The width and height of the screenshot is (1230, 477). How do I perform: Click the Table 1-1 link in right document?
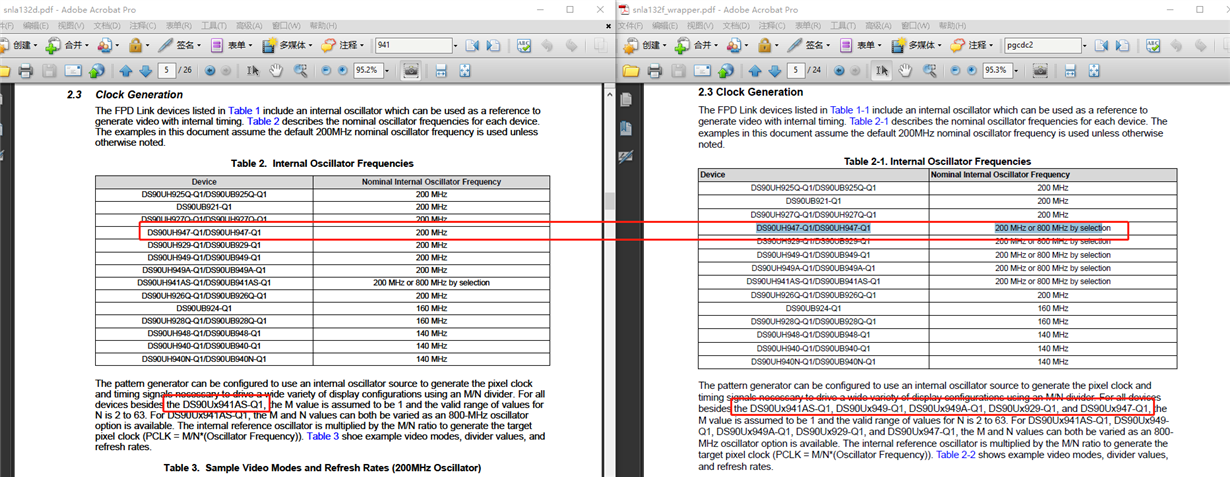click(x=850, y=109)
